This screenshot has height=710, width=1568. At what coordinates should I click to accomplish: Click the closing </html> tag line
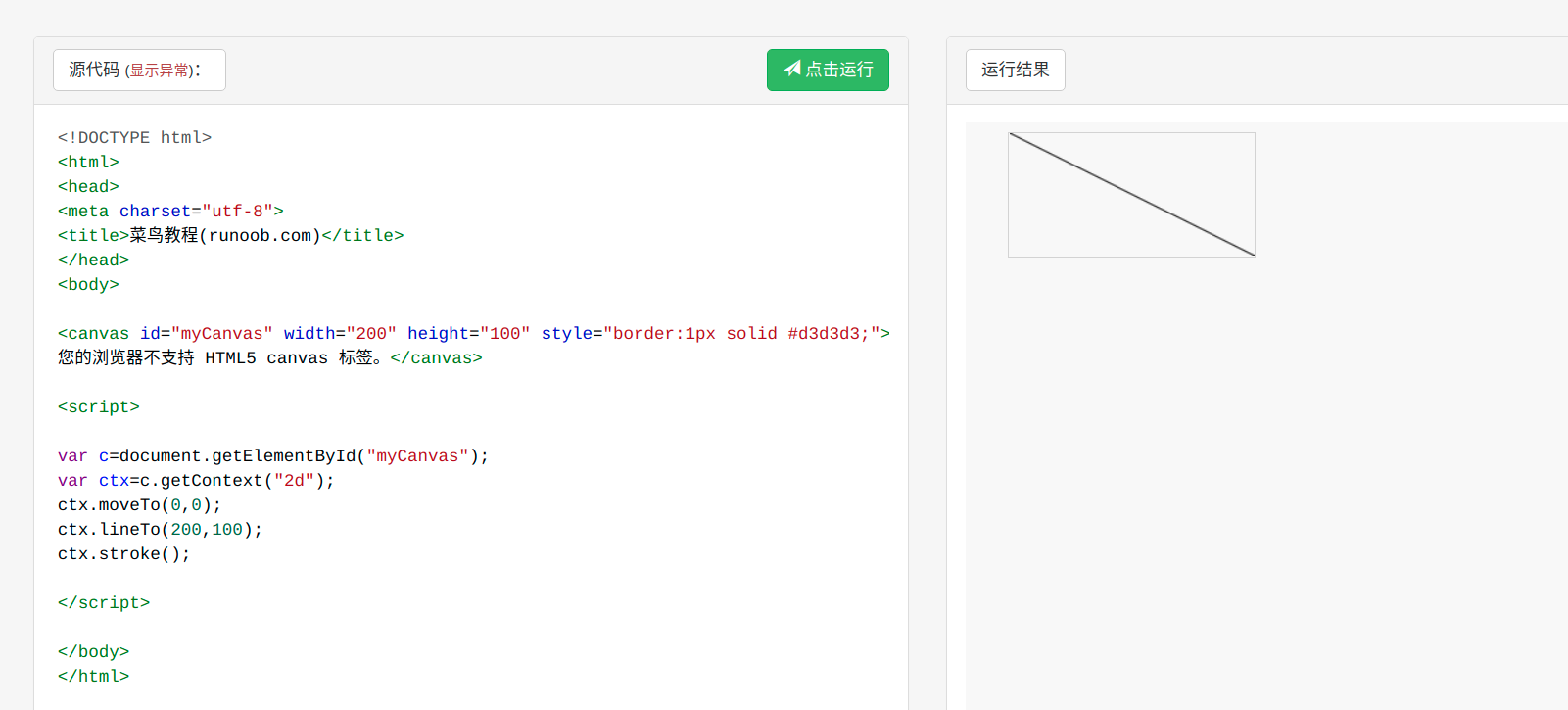click(93, 677)
